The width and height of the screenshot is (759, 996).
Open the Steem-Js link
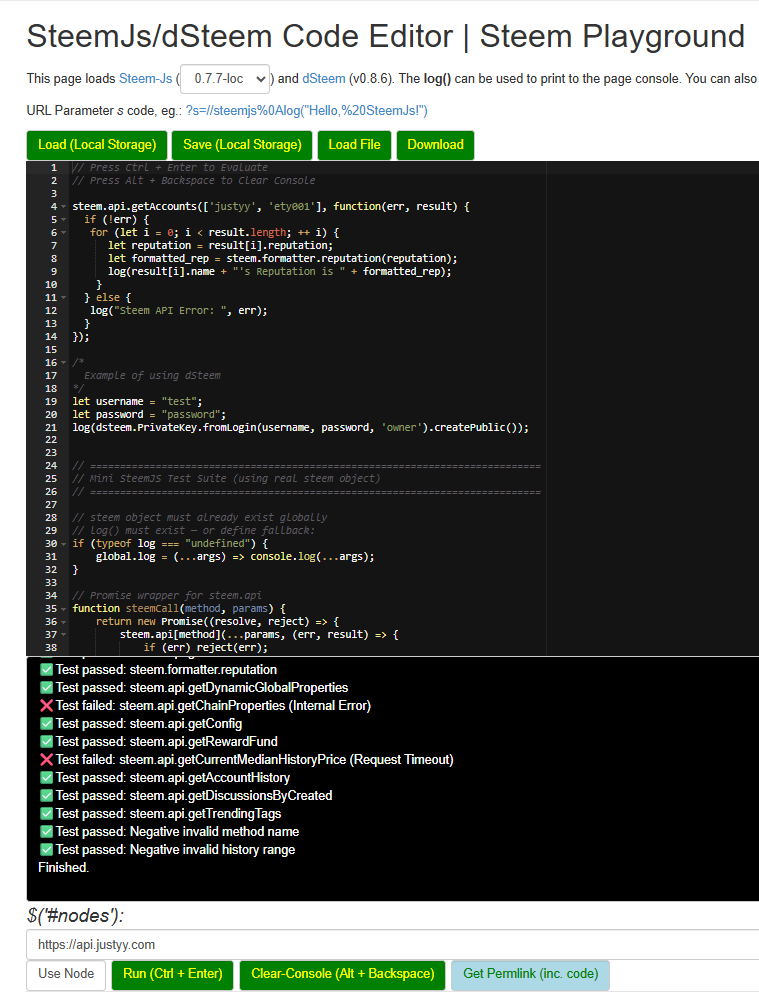click(x=145, y=79)
